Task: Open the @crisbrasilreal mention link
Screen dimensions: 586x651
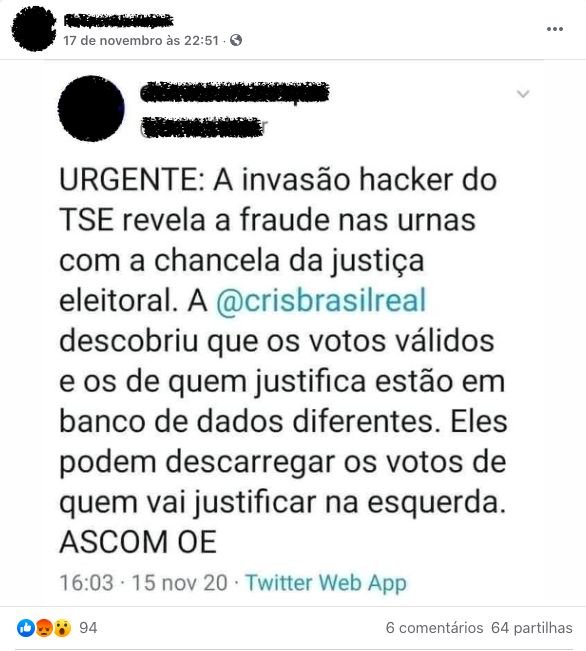Action: pyautogui.click(x=321, y=300)
